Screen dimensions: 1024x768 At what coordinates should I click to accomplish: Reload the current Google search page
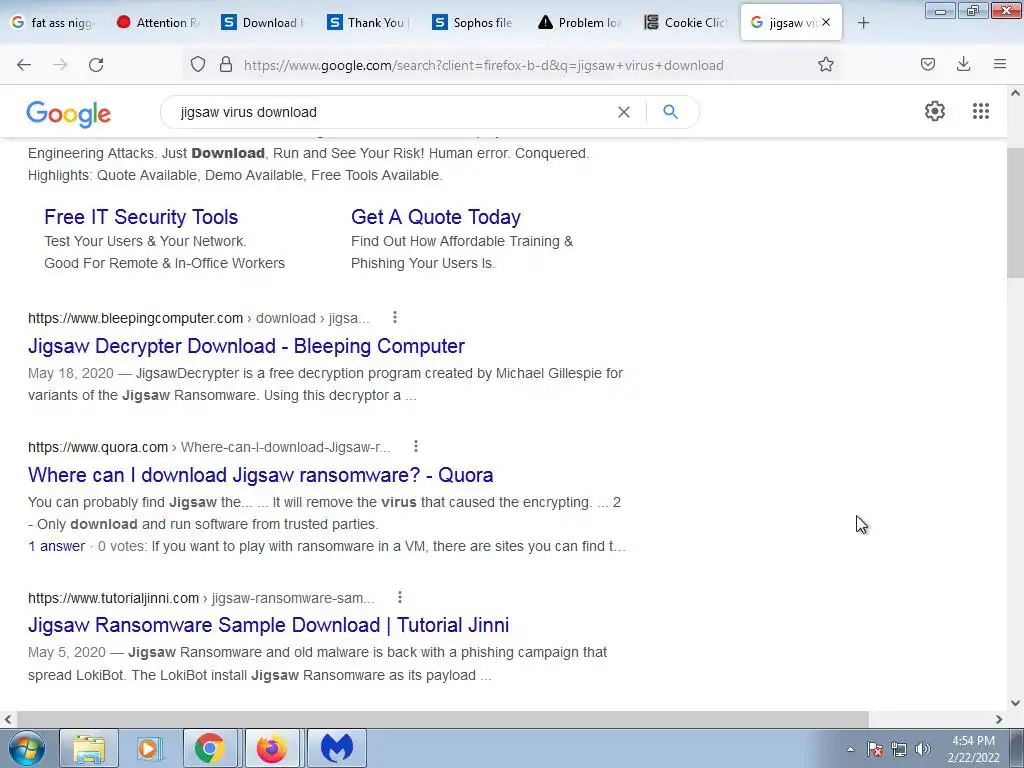click(96, 65)
